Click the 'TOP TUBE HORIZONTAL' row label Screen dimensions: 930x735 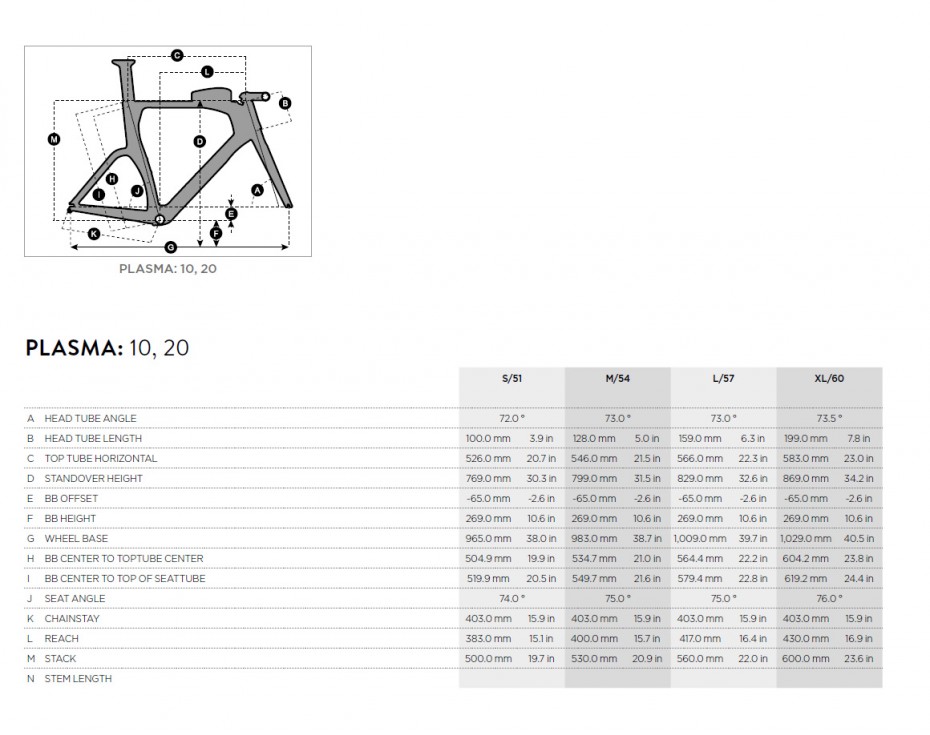tap(101, 459)
